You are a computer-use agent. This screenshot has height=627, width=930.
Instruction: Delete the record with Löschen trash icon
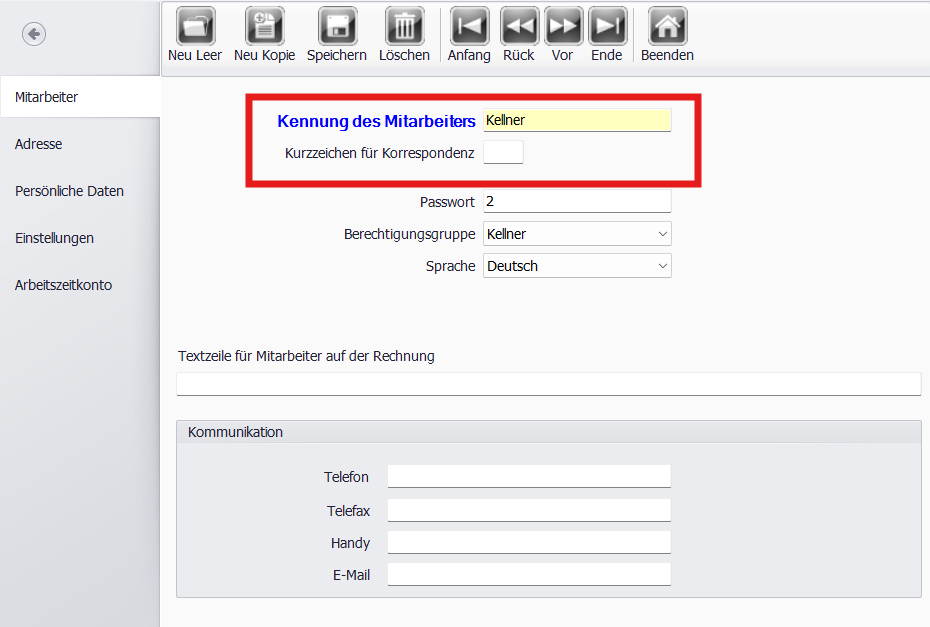point(405,26)
